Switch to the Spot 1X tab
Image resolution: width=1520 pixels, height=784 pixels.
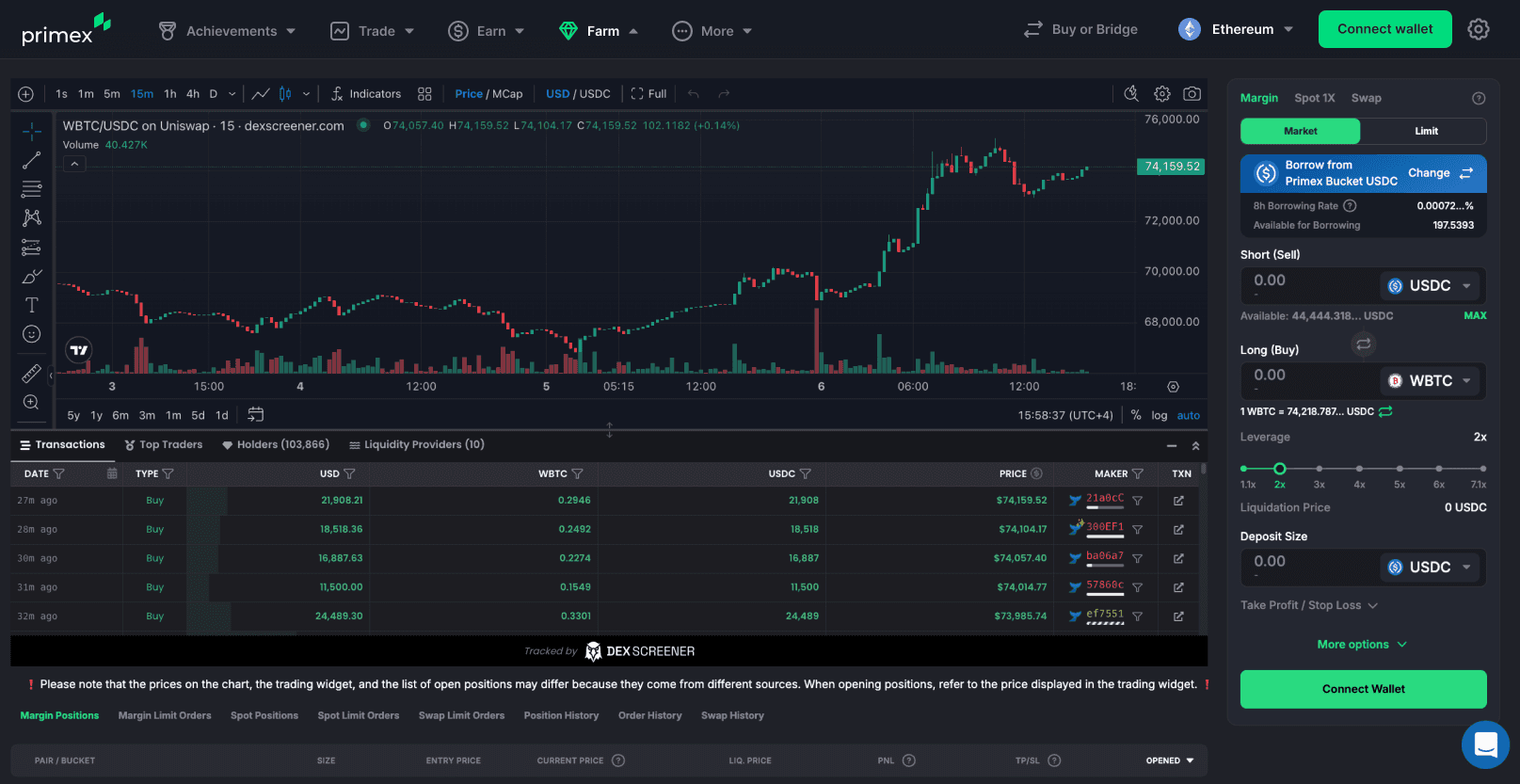tap(1314, 98)
